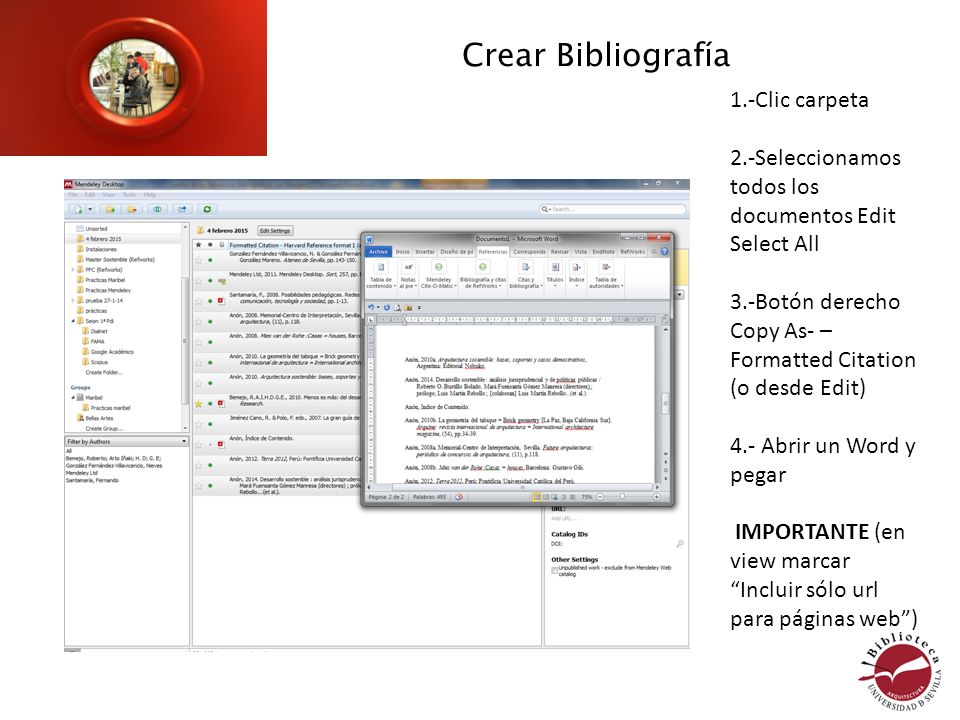Open PDF icon on Santamaría 2008 row
This screenshot has height=720, width=960.
[x=221, y=301]
